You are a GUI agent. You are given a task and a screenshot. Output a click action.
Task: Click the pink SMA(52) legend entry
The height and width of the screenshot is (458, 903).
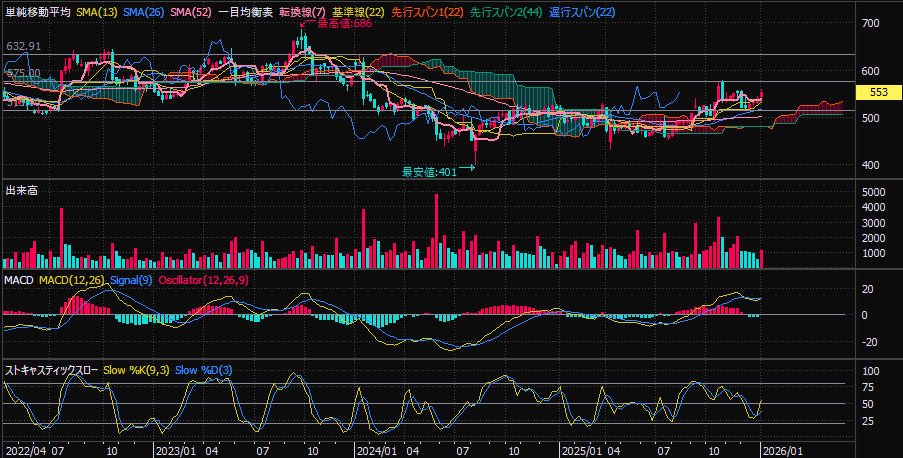click(x=190, y=12)
